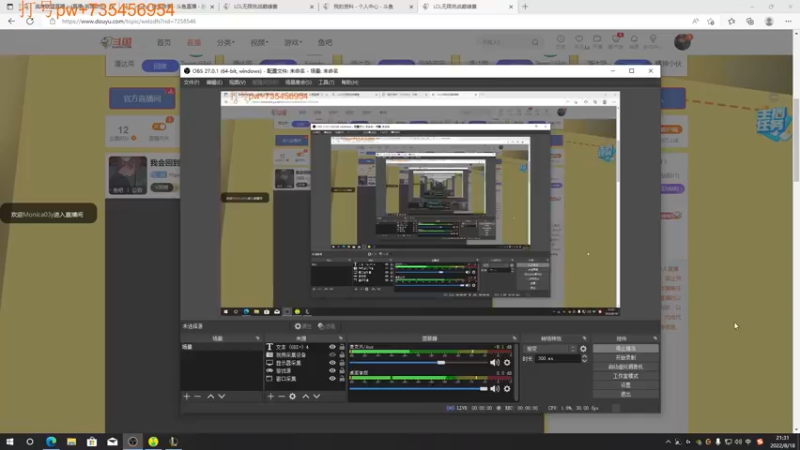The height and width of the screenshot is (450, 800).
Task: Open the Edge browser settings ellipsis menu
Action: (x=788, y=21)
